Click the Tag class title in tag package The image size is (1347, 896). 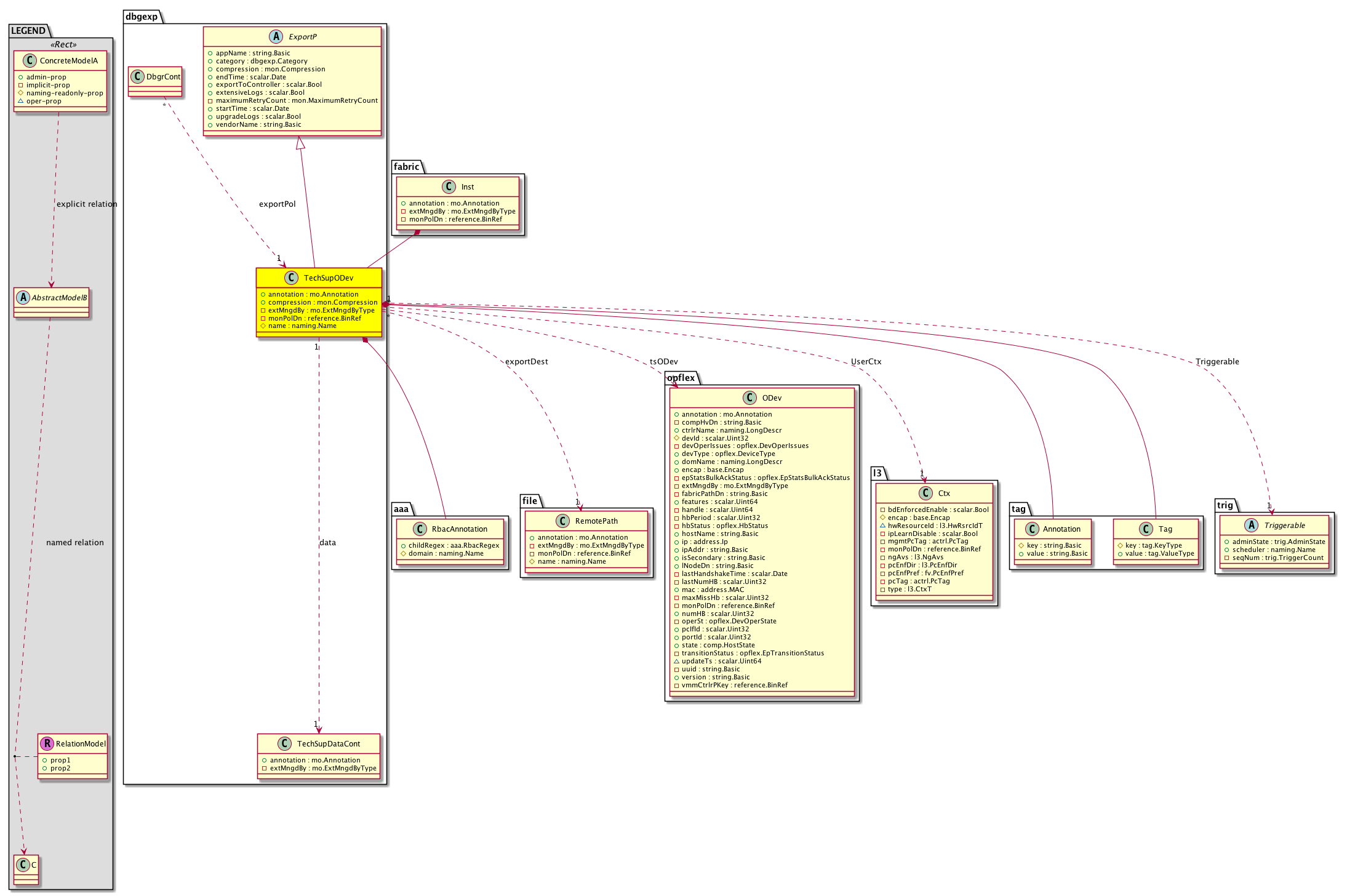coord(1165,529)
